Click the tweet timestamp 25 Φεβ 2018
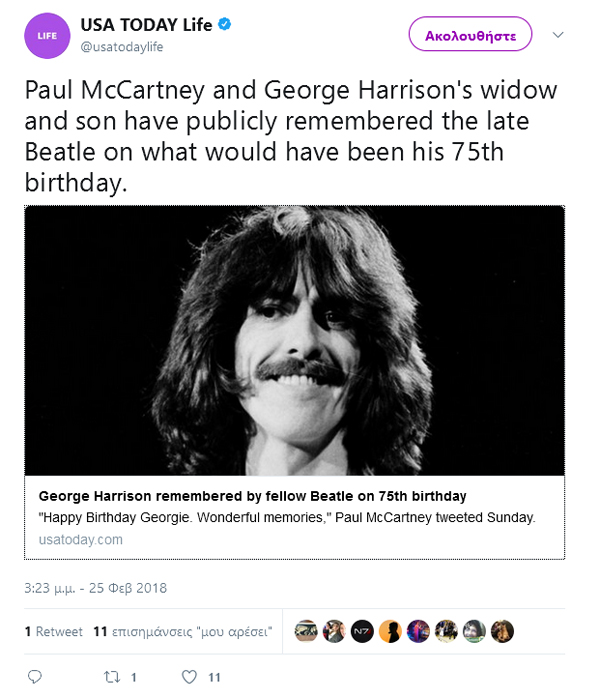The width and height of the screenshot is (600, 699). click(x=95, y=587)
